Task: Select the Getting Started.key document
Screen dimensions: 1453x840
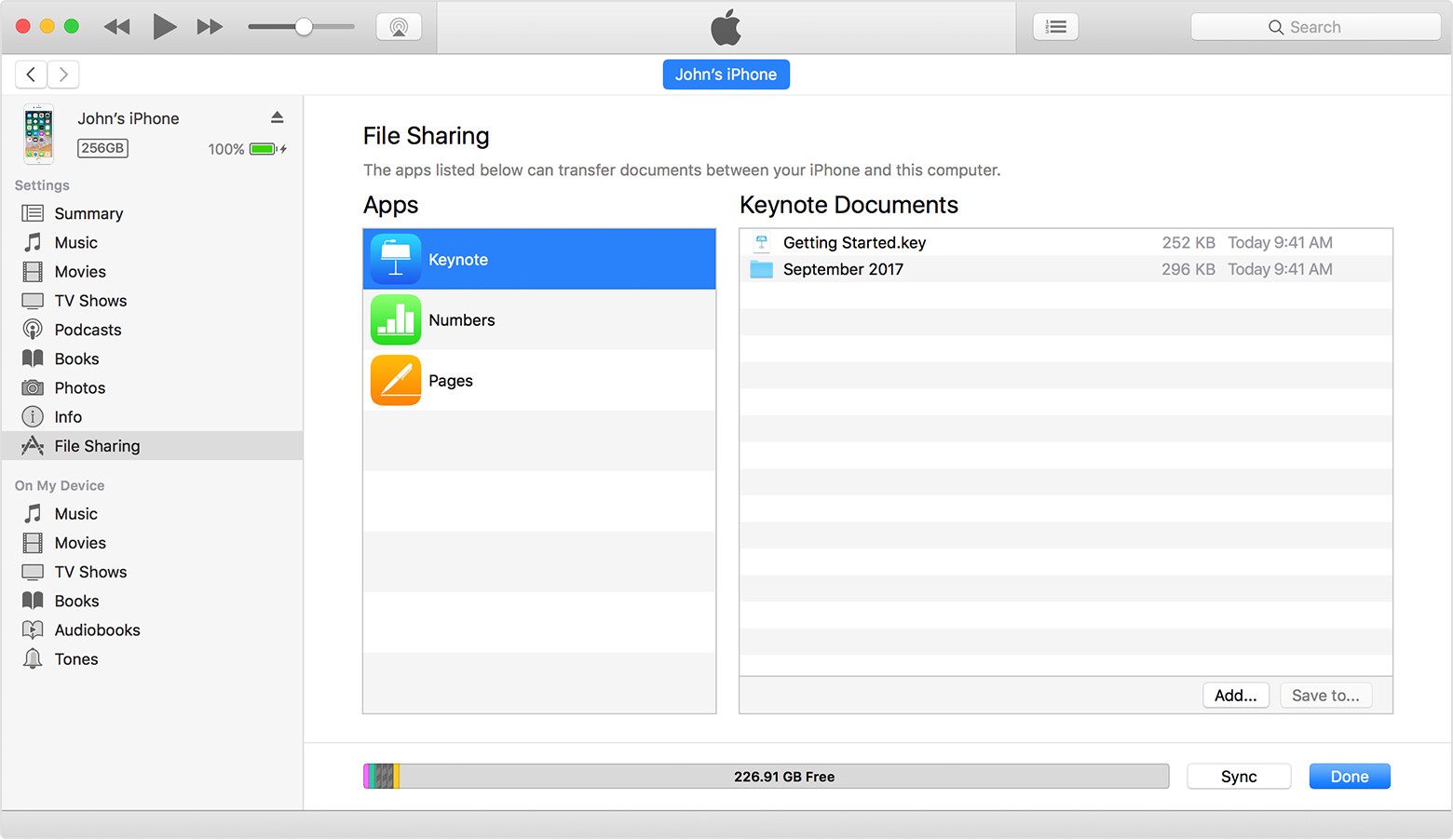Action: point(854,242)
